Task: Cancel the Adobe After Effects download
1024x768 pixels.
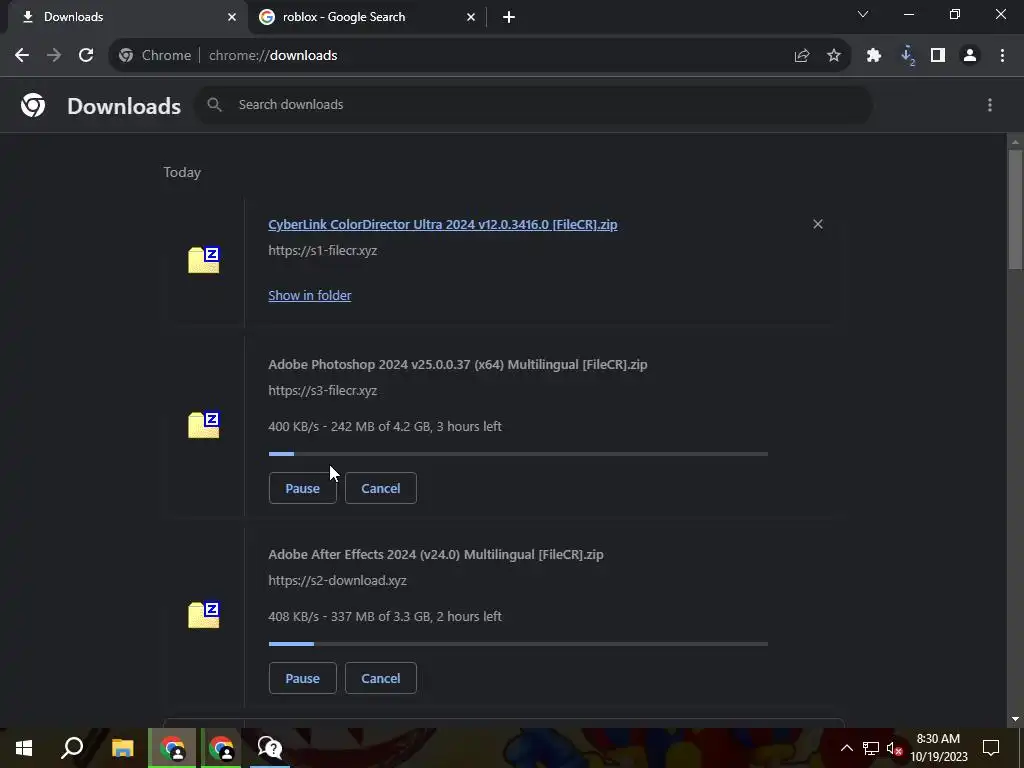Action: coord(381,678)
